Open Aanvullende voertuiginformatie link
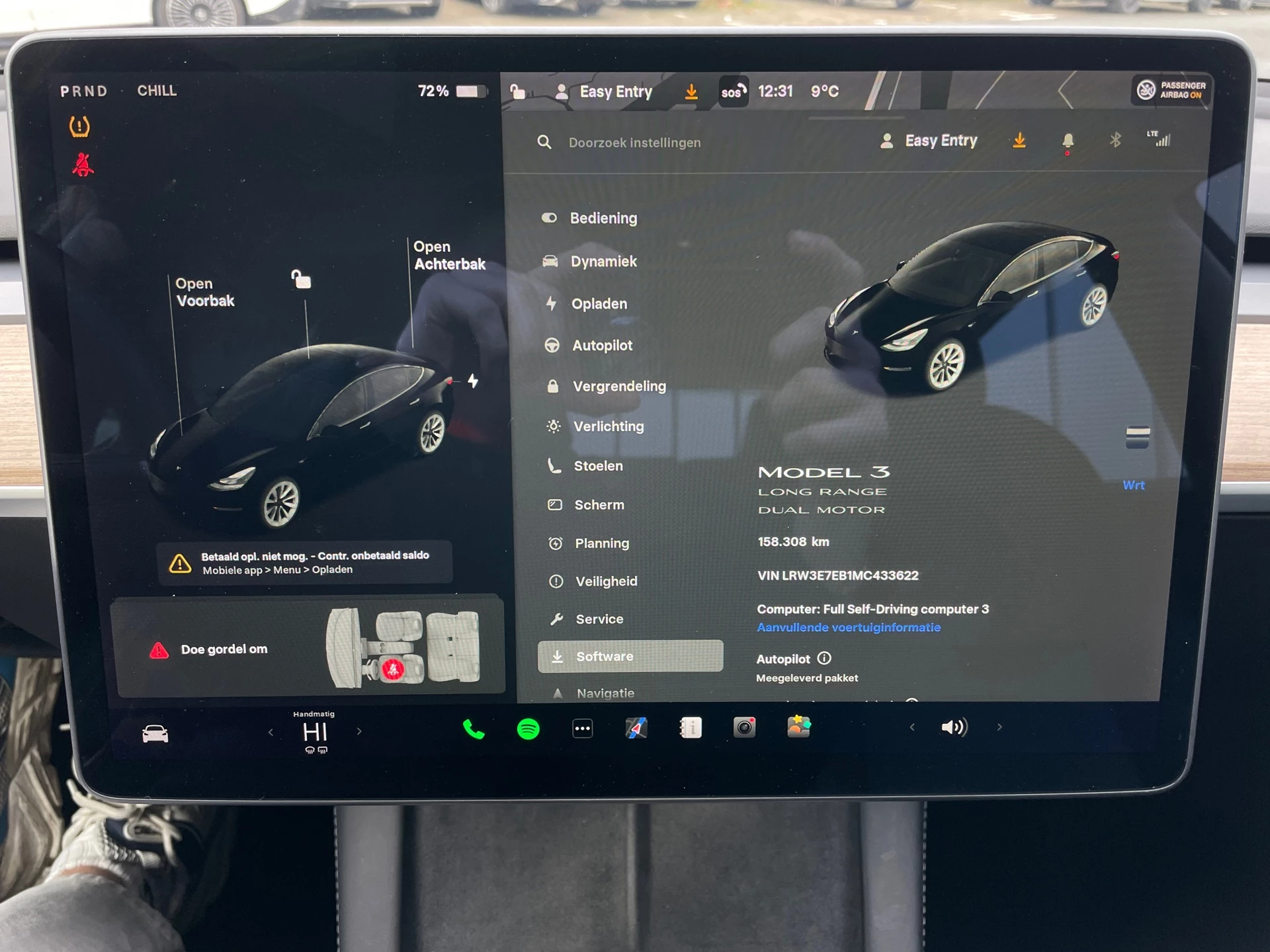 pyautogui.click(x=848, y=627)
